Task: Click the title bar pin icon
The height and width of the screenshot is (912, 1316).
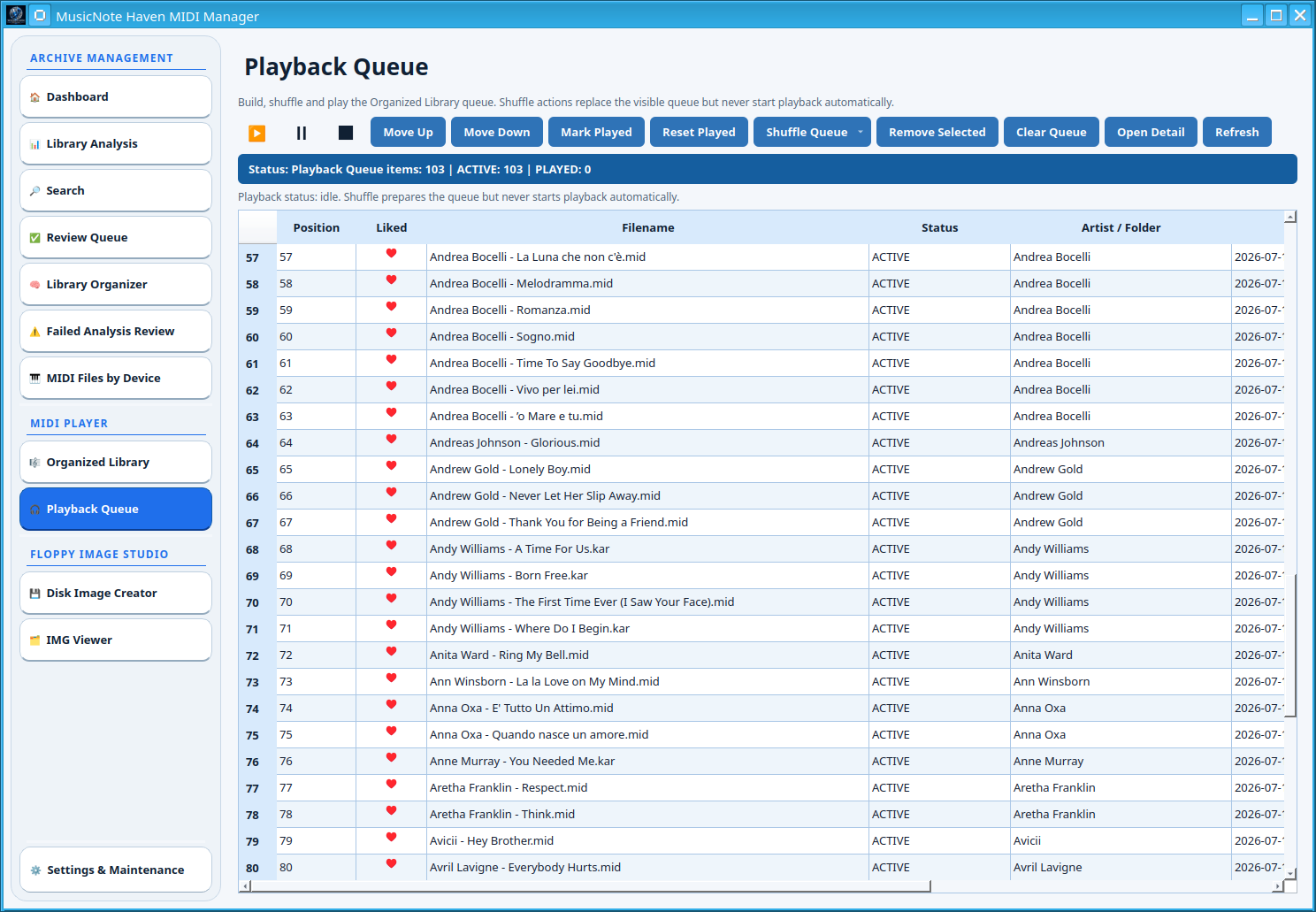Action: coord(40,15)
